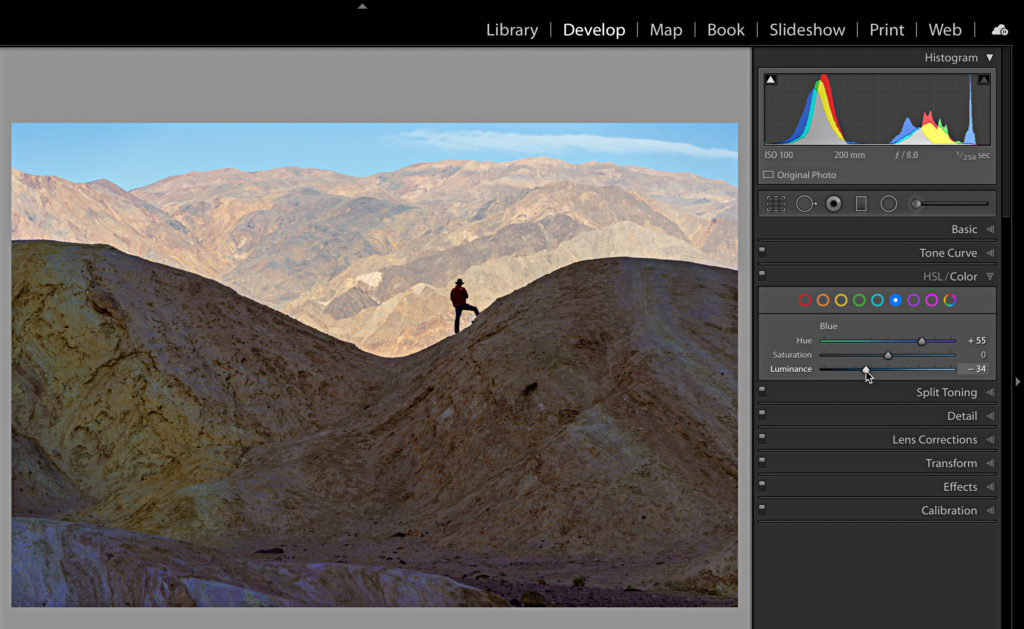Select the Crop Overlay tool

(775, 204)
